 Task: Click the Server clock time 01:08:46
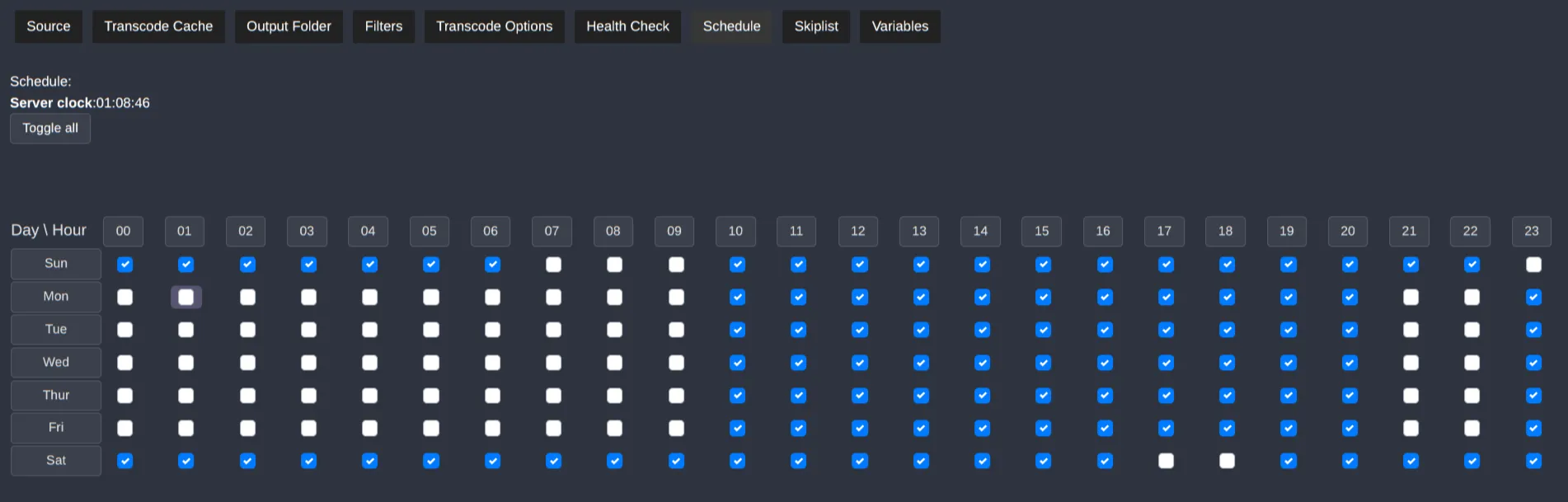point(123,103)
